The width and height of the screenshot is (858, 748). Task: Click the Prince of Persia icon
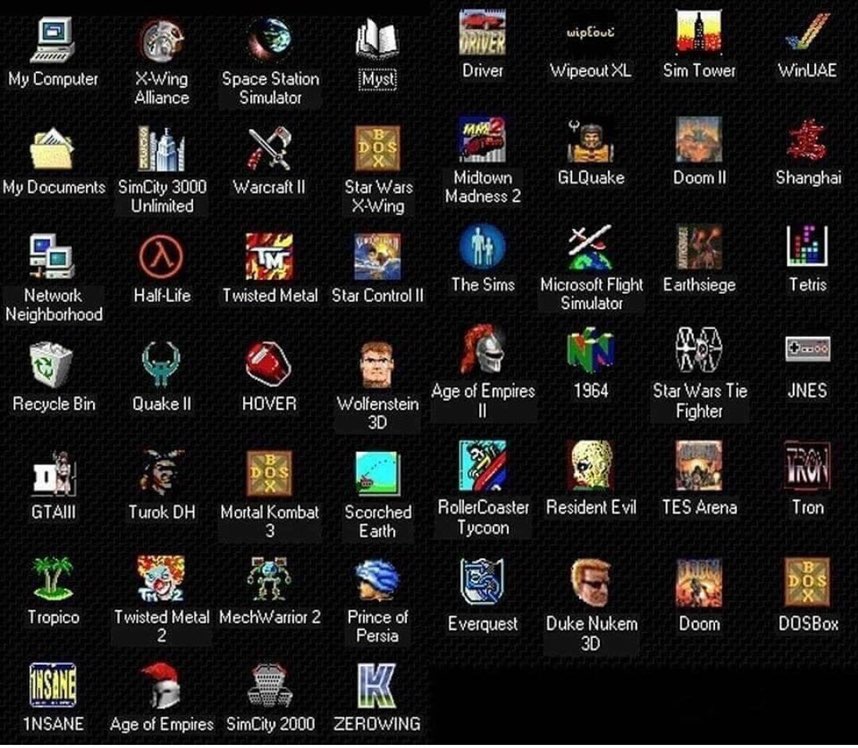[378, 579]
